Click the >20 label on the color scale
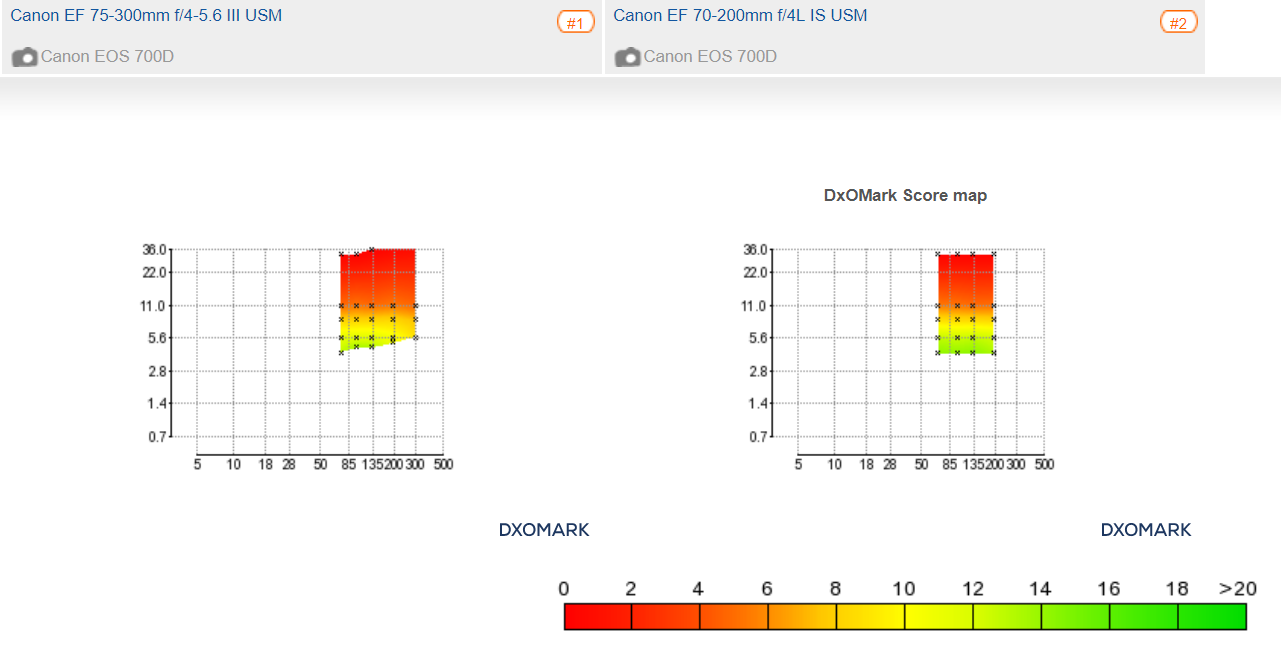This screenshot has height=663, width=1281. click(1237, 589)
